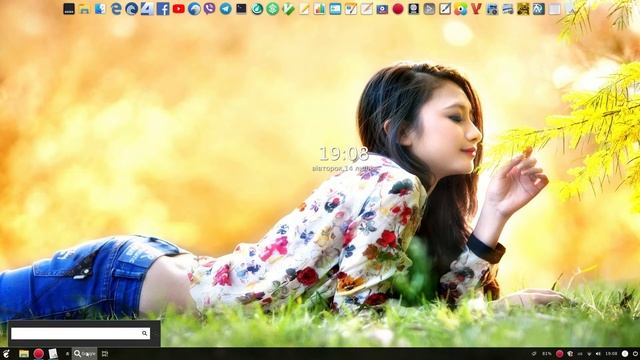Open the red 'V' Vivaldi icon
Viewport: 640px width, 360px height.
[476, 9]
